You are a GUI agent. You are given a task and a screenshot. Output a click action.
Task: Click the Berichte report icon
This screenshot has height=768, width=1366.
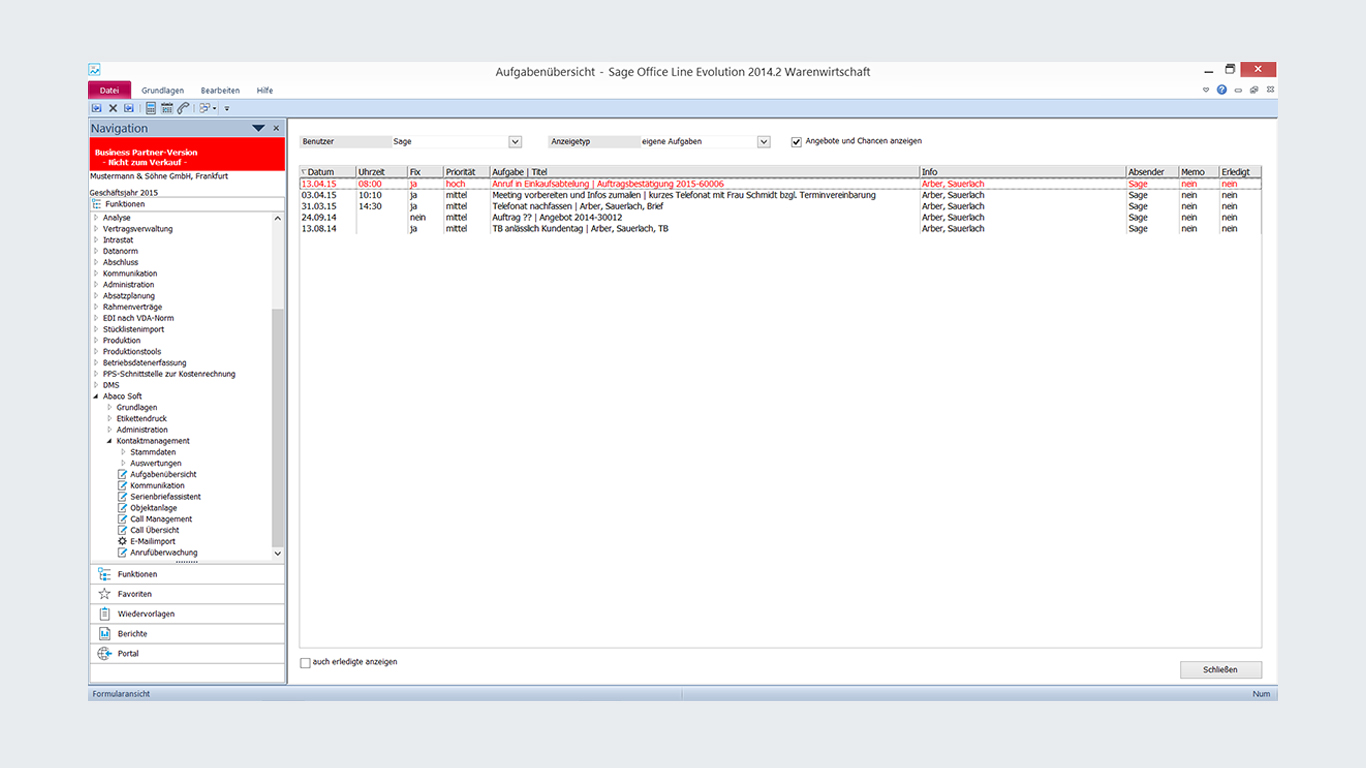coord(104,633)
